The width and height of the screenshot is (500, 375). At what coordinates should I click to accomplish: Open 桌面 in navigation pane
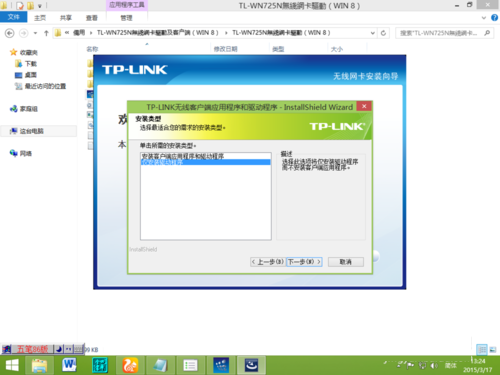[31, 75]
